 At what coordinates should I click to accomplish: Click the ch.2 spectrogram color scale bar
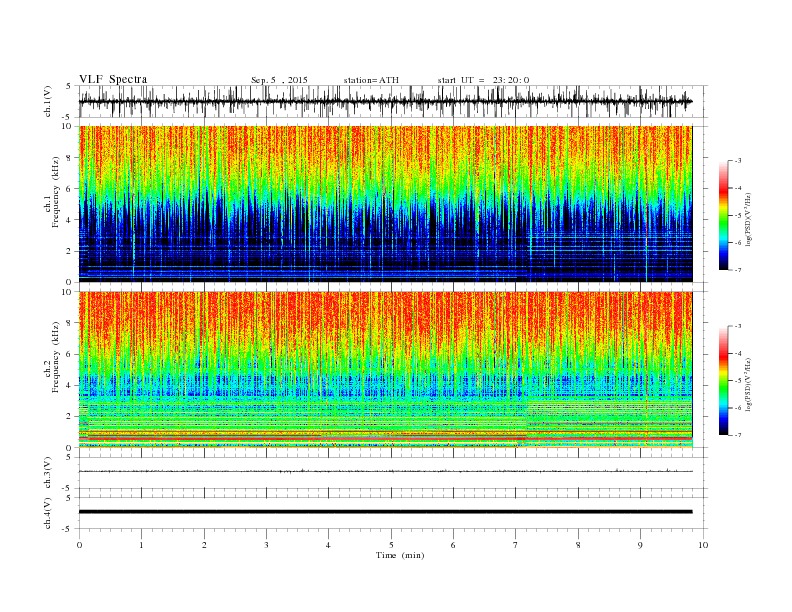723,381
